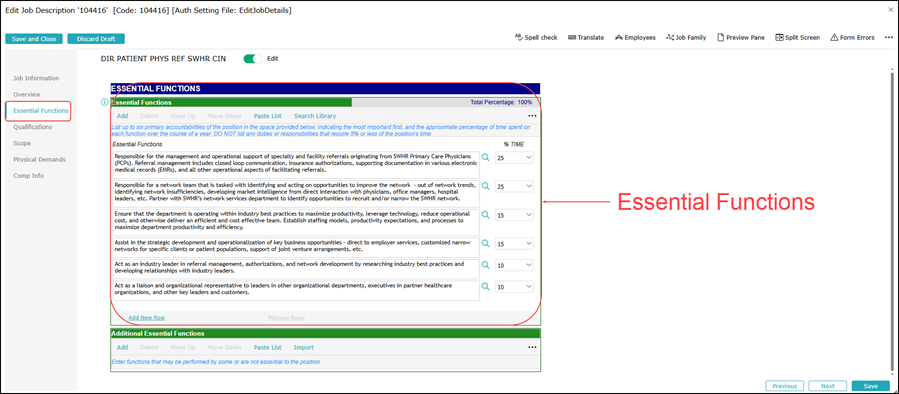This screenshot has width=899, height=394.
Task: Click the bottom Save button
Action: point(871,386)
